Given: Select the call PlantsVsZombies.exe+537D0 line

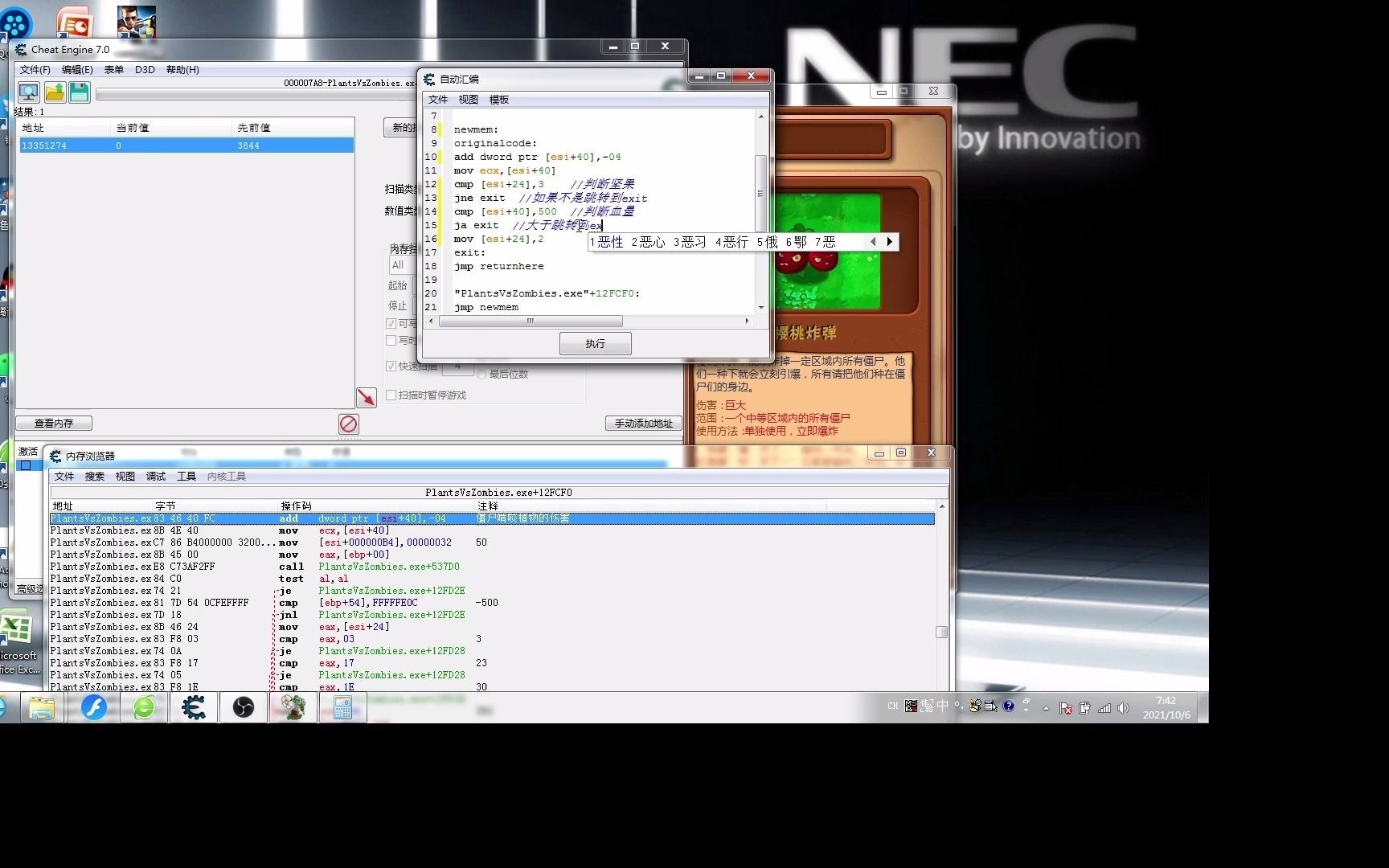Looking at the screenshot, I should pos(492,567).
